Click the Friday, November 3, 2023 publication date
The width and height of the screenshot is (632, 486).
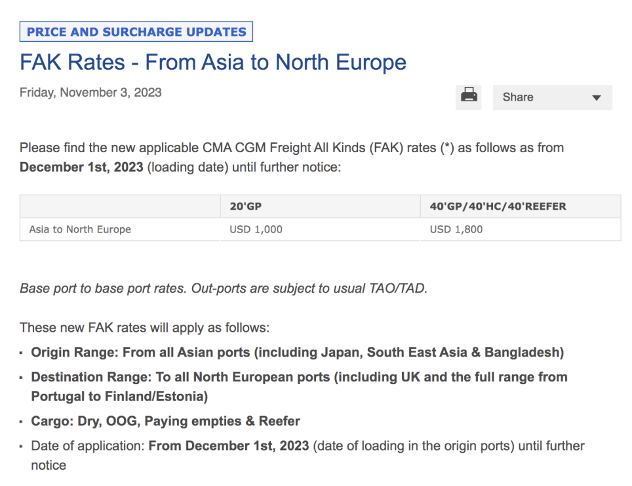tap(91, 93)
